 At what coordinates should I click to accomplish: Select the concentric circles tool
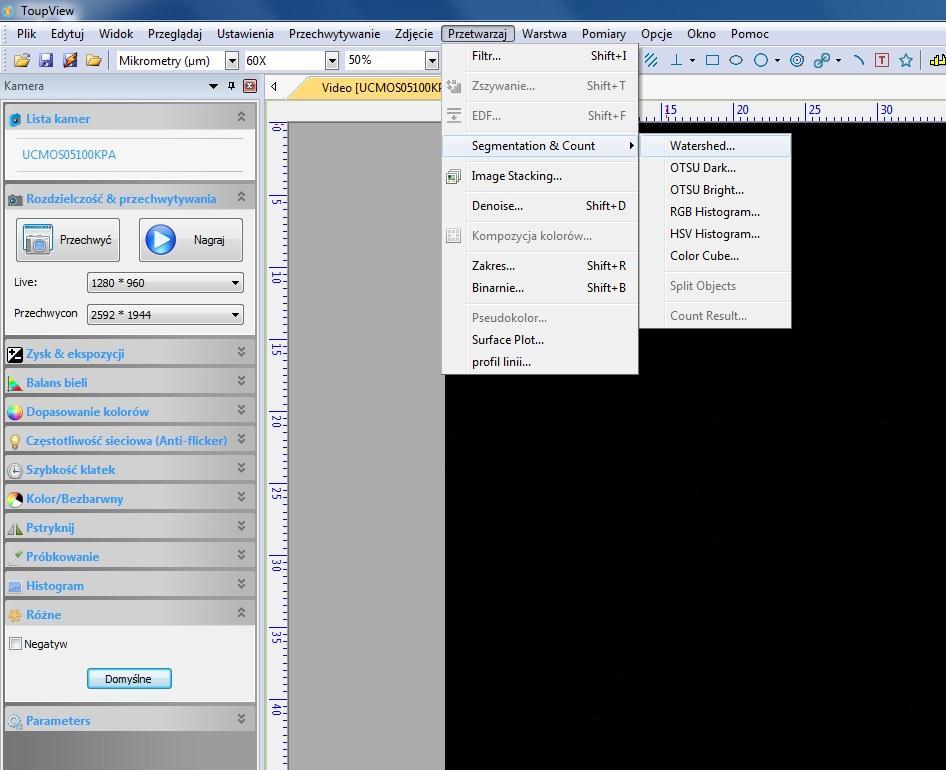click(x=797, y=60)
